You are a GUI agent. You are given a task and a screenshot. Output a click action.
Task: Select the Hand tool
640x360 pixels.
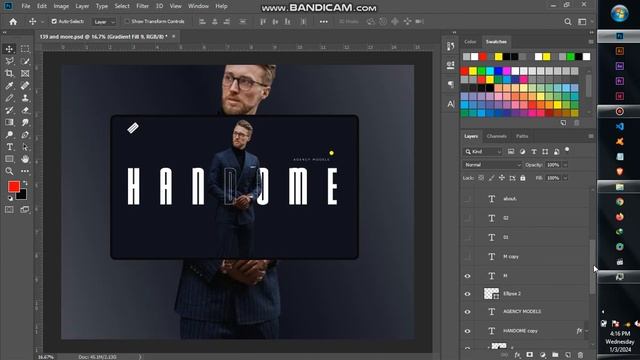tap(25, 159)
